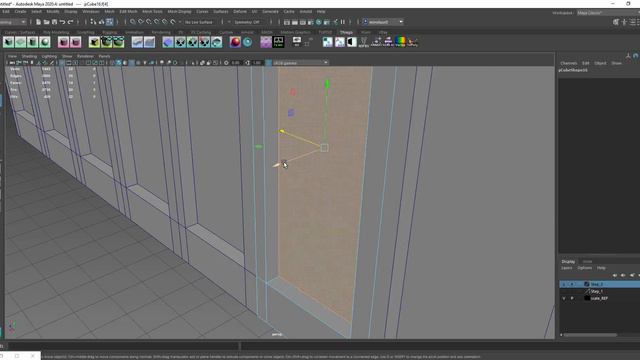This screenshot has height=360, width=640.
Task: Click the green plane shelf icon
Action: pos(21,42)
